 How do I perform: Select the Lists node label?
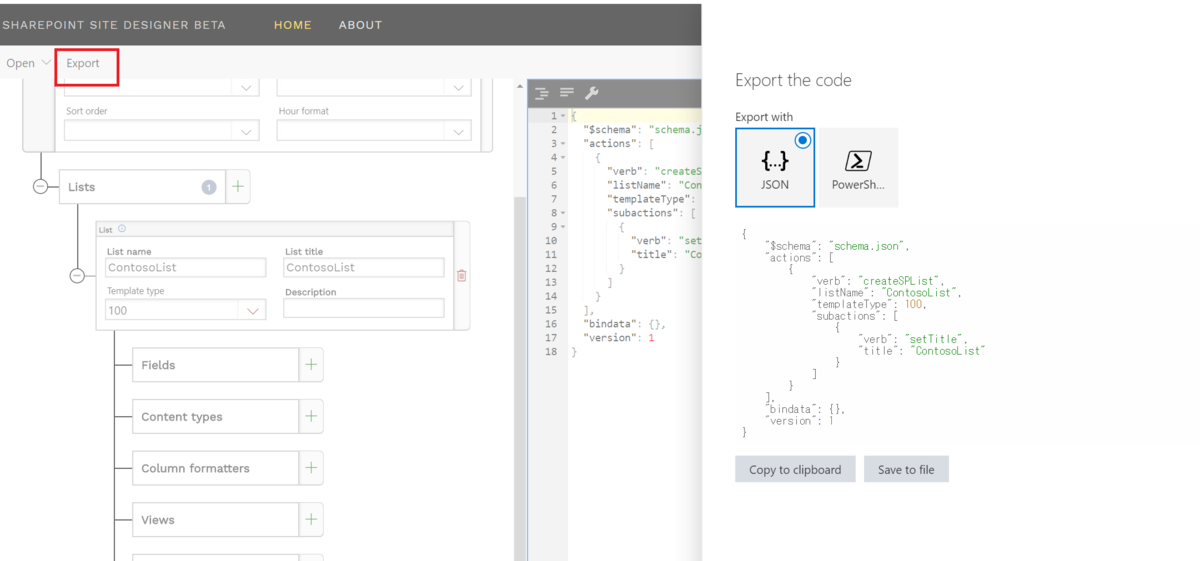click(82, 187)
